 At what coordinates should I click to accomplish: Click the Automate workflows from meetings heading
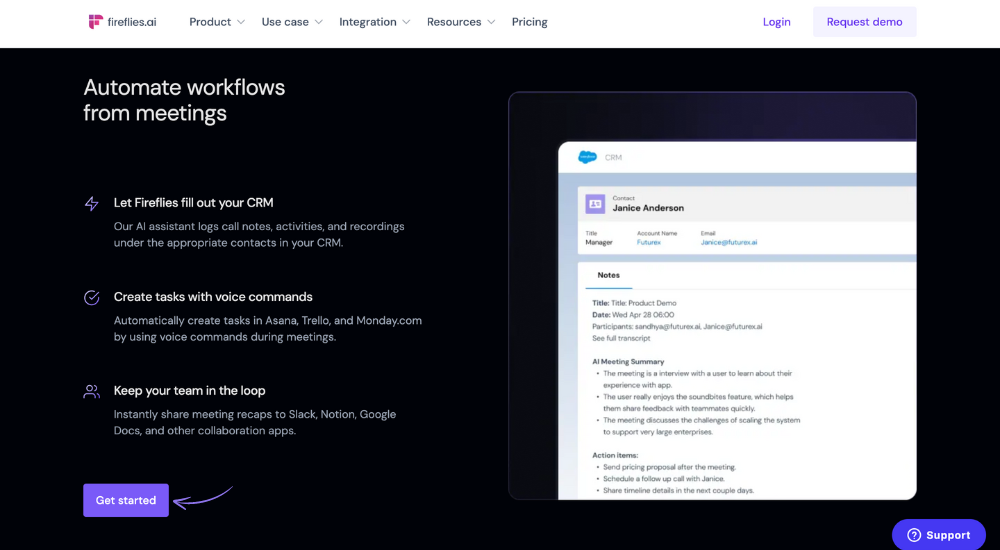pyautogui.click(x=184, y=100)
